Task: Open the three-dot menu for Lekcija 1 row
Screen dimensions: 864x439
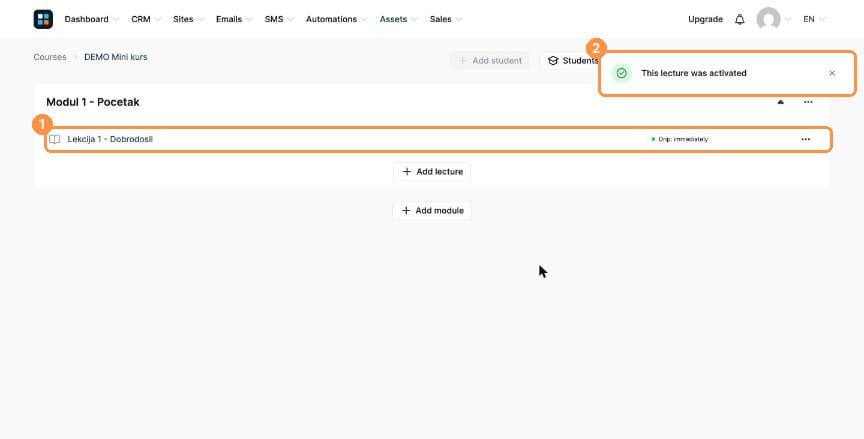Action: tap(806, 139)
